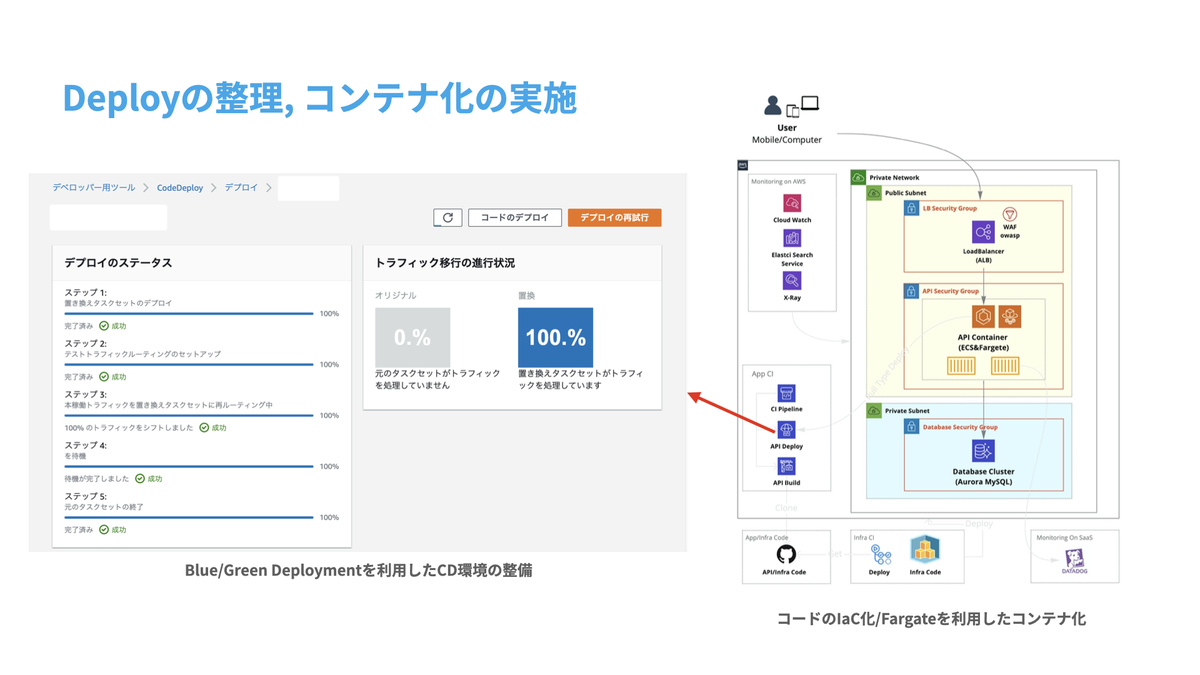Click the Step 1 progress bar
This screenshot has height=675, width=1200.
click(189, 314)
